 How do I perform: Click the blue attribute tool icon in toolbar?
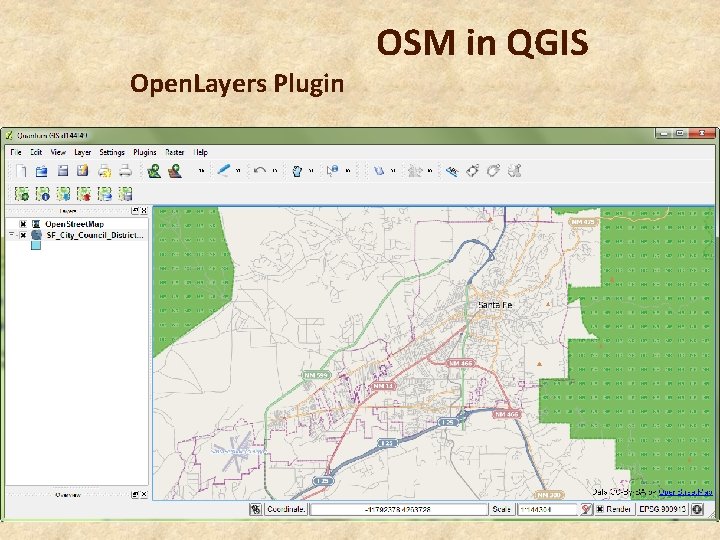[x=378, y=171]
